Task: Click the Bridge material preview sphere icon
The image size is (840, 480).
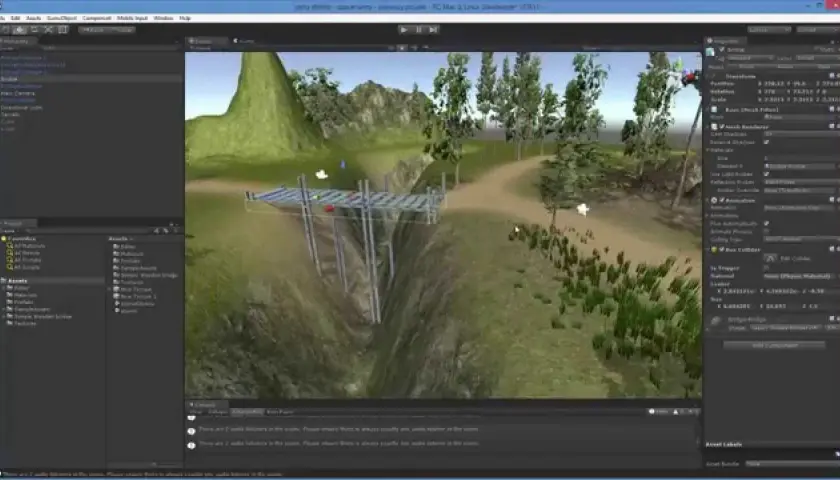Action: [x=716, y=321]
